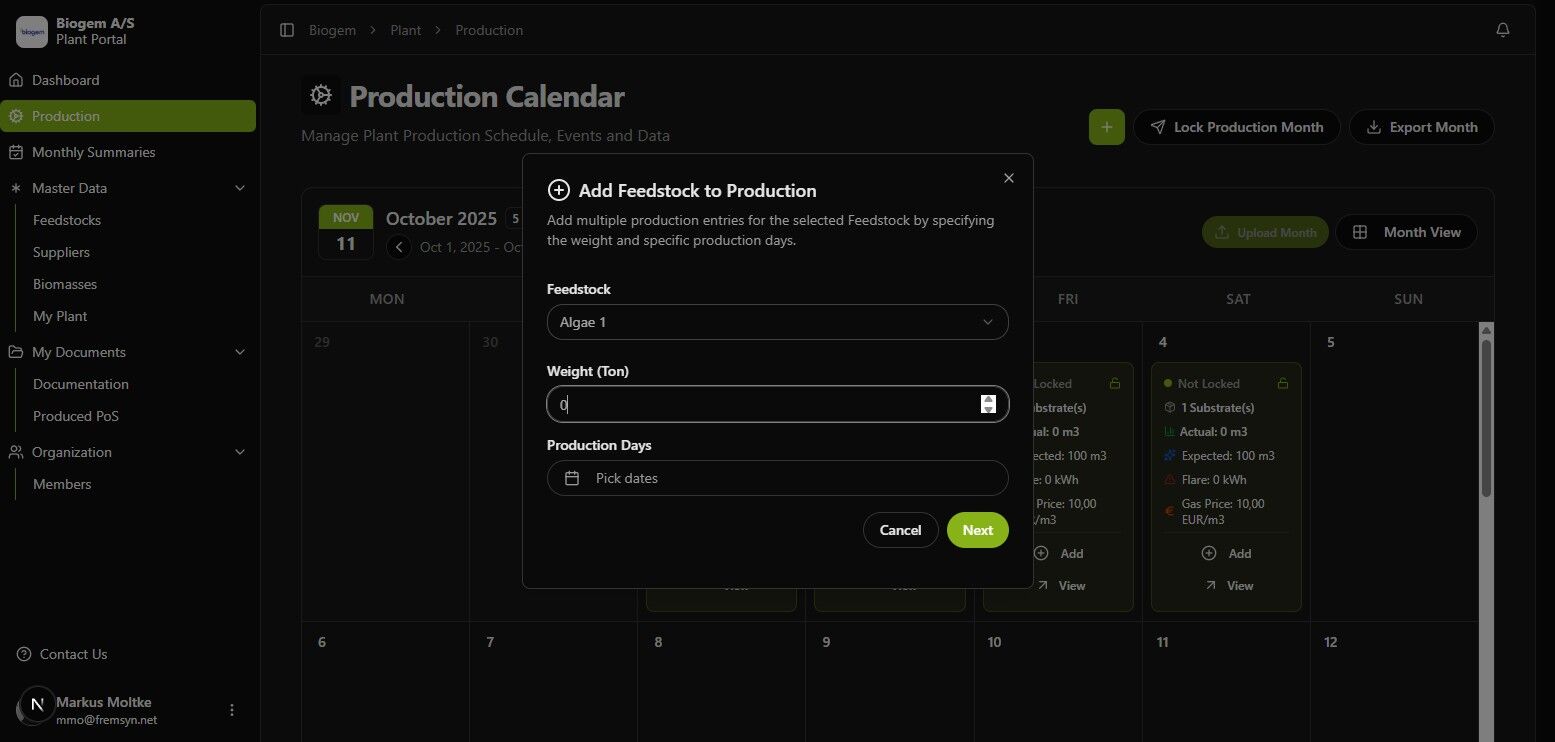Screen dimensions: 1555x742
Task: Click the notification bell icon
Action: pos(1502,30)
